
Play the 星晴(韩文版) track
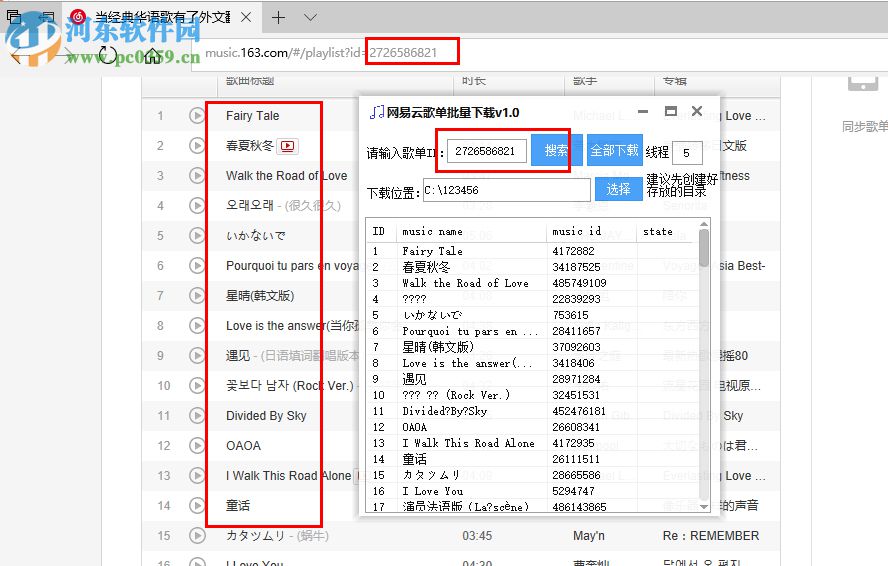[197, 295]
